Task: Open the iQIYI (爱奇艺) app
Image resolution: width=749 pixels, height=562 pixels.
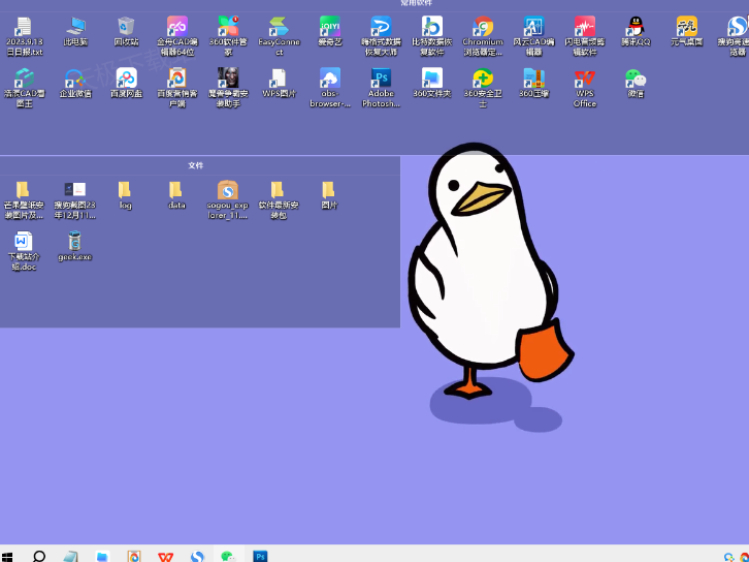Action: tap(330, 32)
